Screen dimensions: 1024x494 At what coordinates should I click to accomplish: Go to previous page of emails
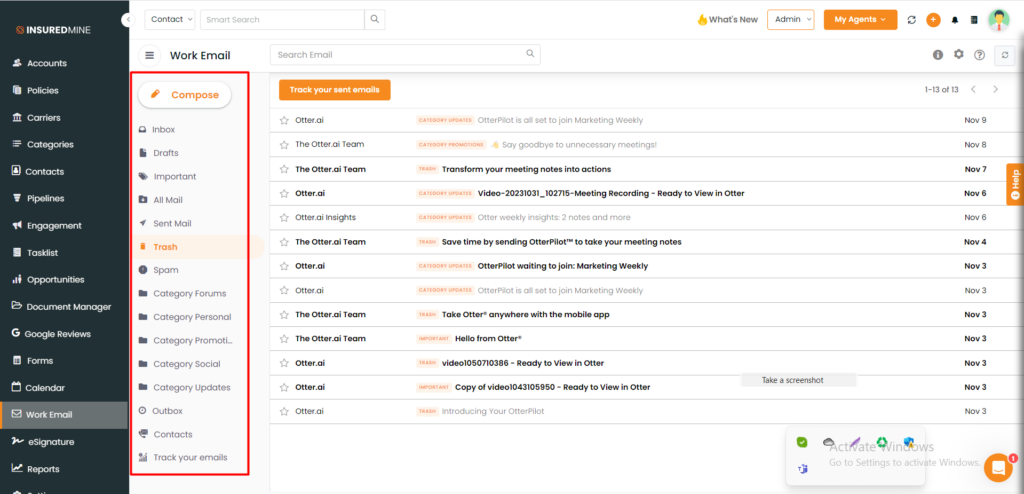click(x=973, y=90)
